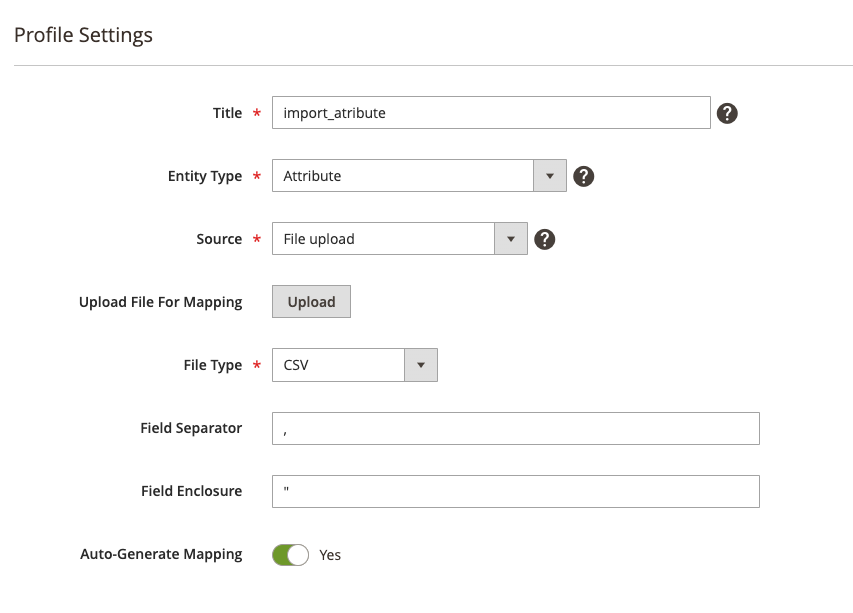This screenshot has width=853, height=613.
Task: Click into the Field Separator input
Action: pyautogui.click(x=516, y=429)
